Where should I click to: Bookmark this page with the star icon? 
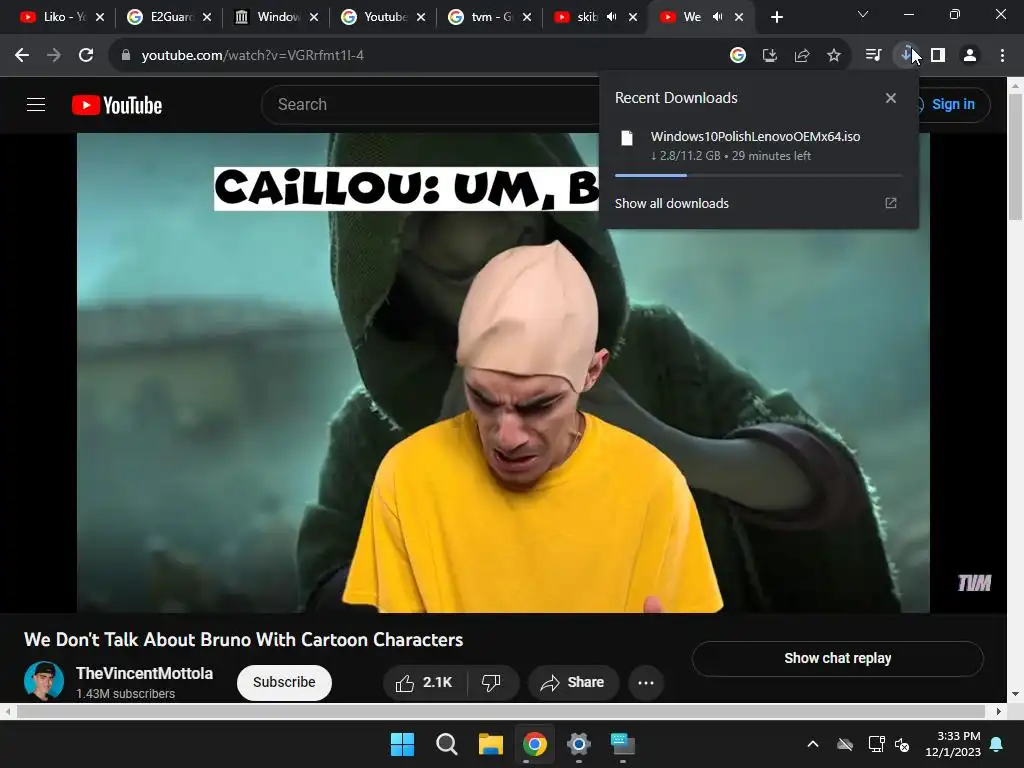[x=833, y=56]
